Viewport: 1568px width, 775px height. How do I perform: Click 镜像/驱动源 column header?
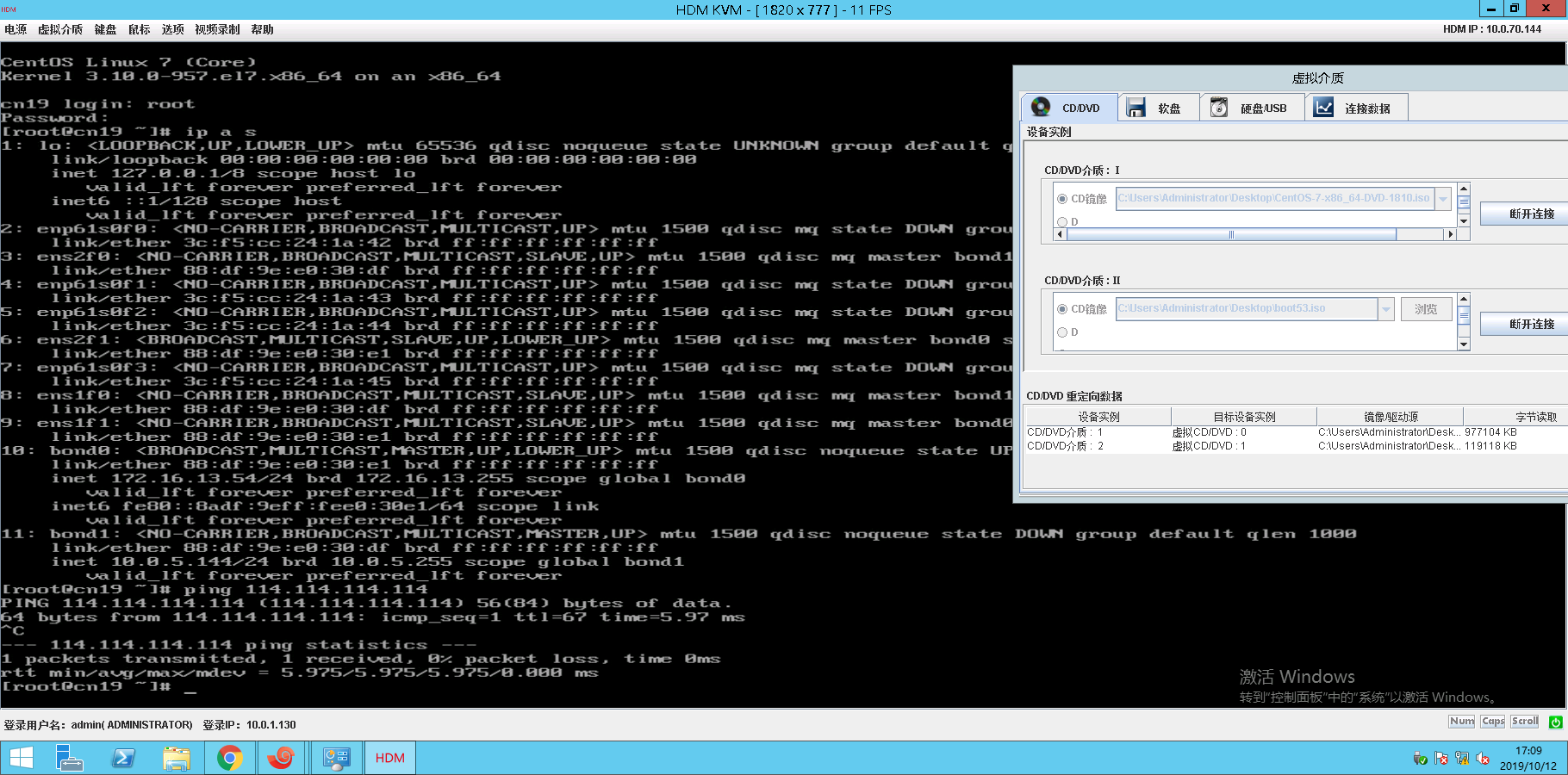click(x=1390, y=417)
